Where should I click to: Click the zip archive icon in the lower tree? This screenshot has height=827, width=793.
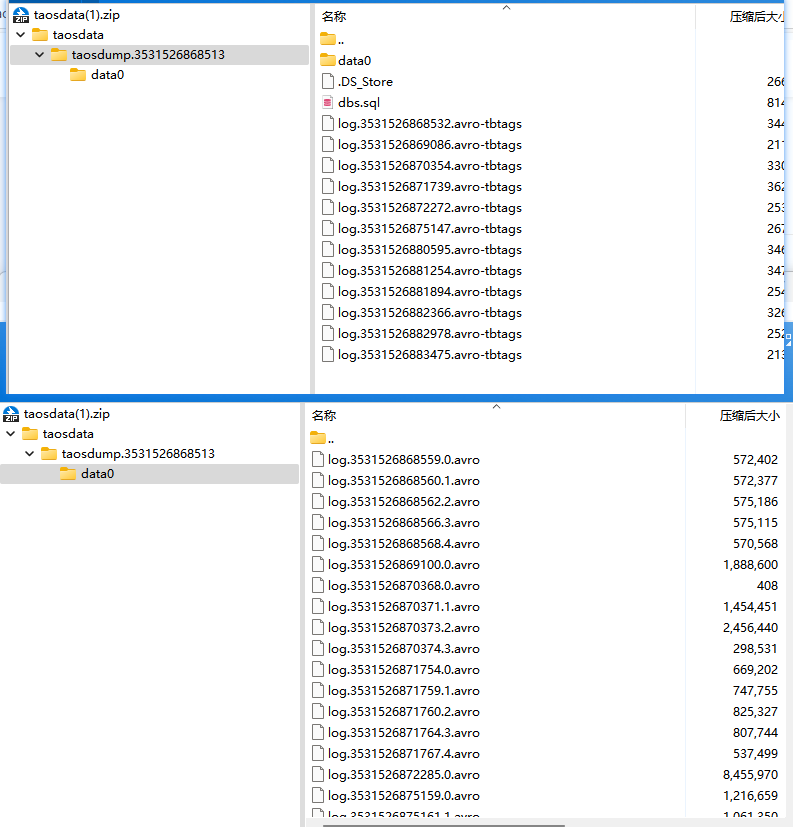[x=11, y=414]
